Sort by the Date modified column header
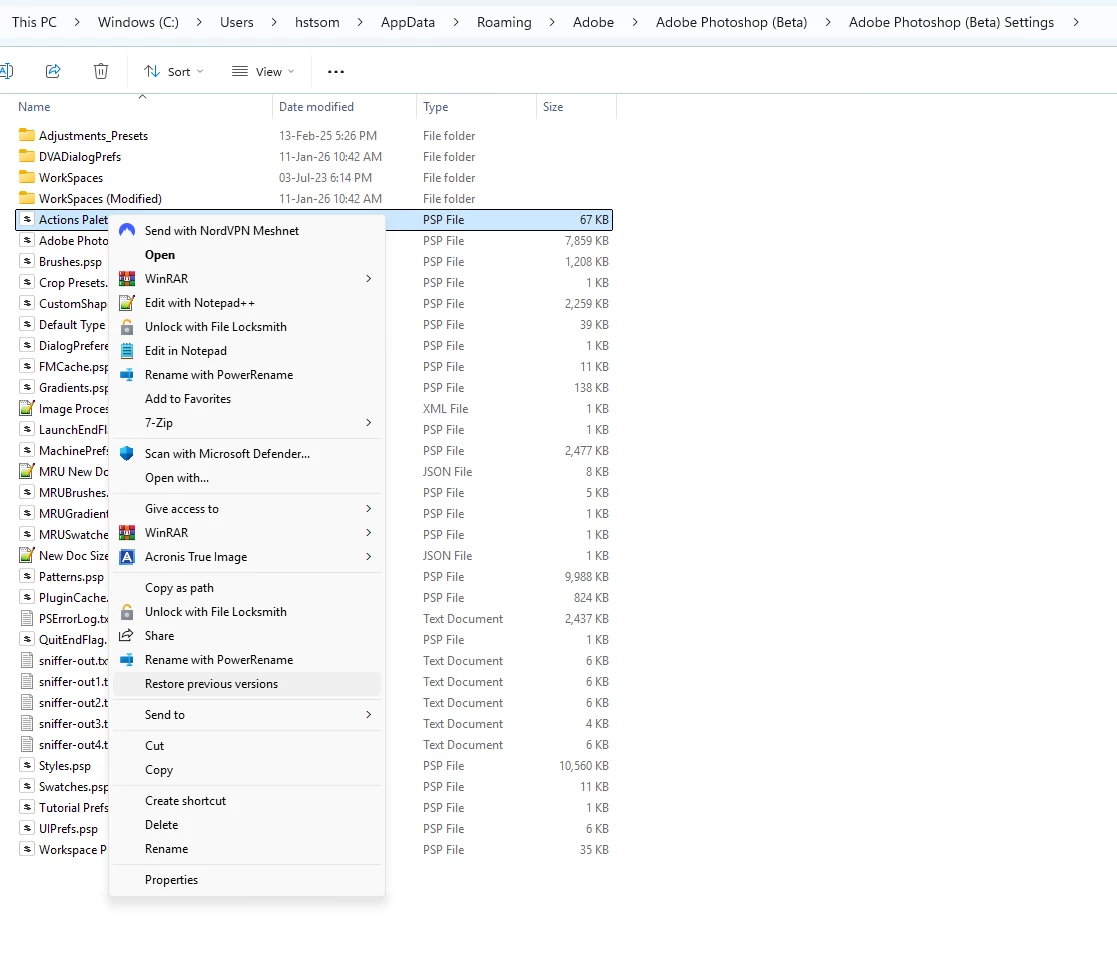Viewport: 1117px width, 978px height. click(316, 107)
